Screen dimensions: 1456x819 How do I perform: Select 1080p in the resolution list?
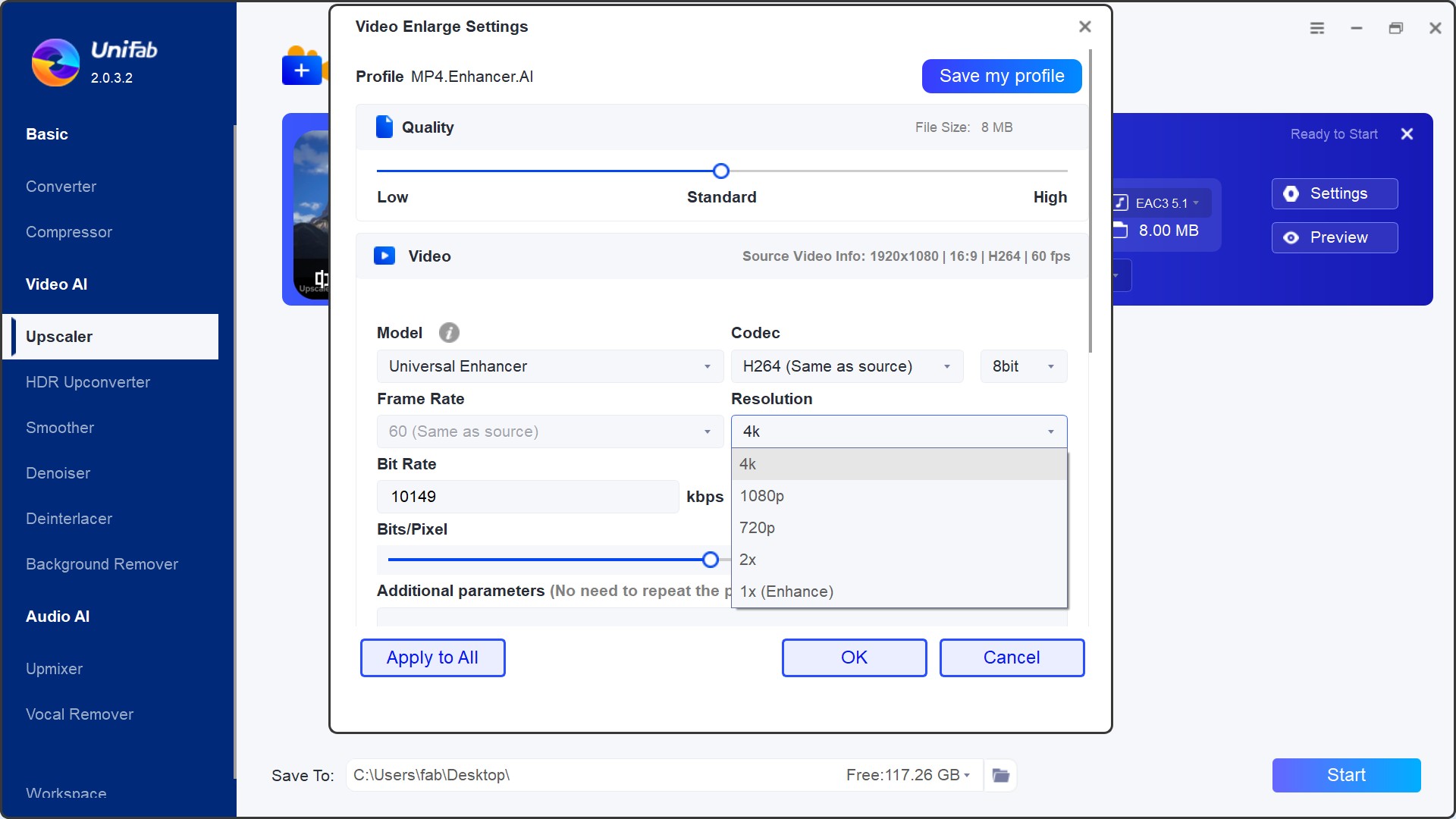click(899, 496)
